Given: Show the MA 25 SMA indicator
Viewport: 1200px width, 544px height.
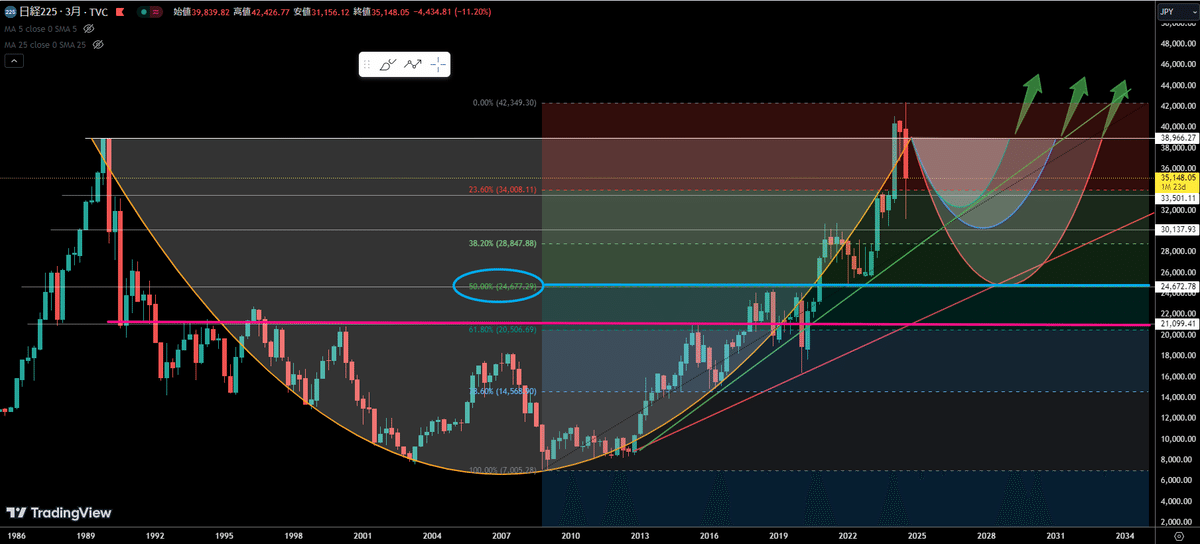Looking at the screenshot, I should [97, 45].
